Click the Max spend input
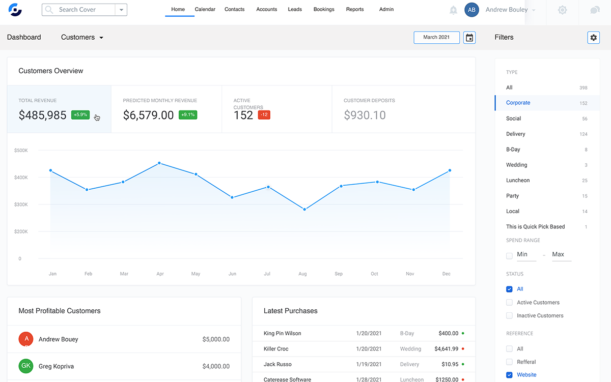 [561, 255]
